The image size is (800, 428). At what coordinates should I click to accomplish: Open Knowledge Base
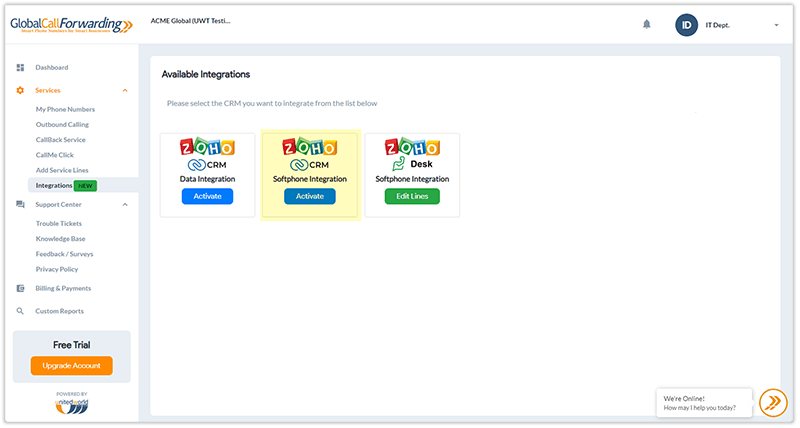pos(61,239)
